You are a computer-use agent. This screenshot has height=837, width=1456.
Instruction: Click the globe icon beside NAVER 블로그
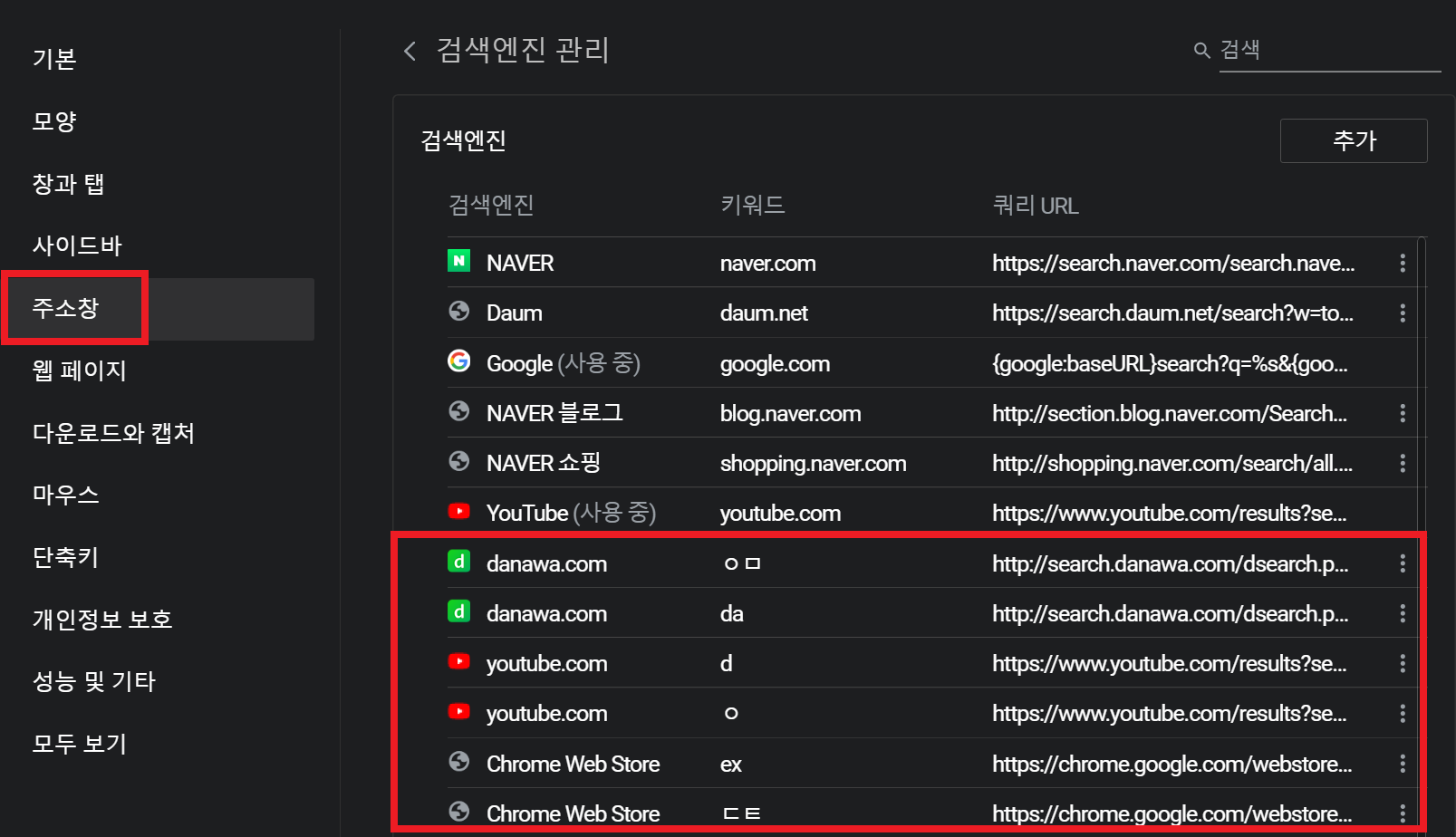pyautogui.click(x=459, y=411)
